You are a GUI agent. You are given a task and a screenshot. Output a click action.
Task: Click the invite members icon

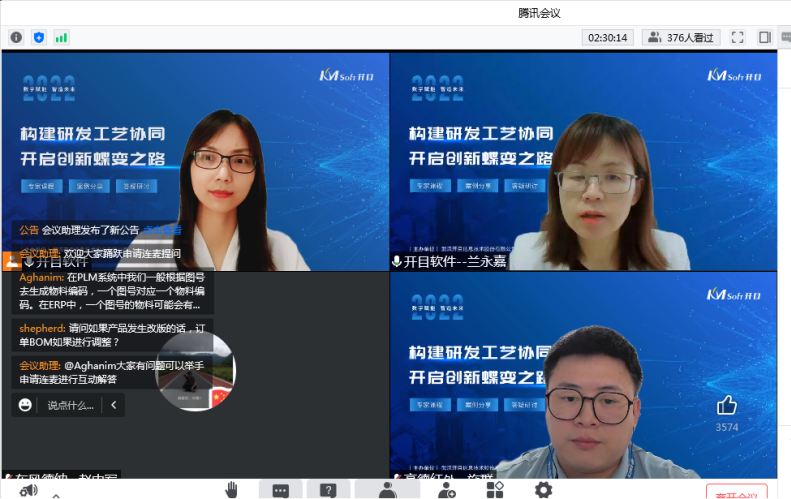point(445,490)
